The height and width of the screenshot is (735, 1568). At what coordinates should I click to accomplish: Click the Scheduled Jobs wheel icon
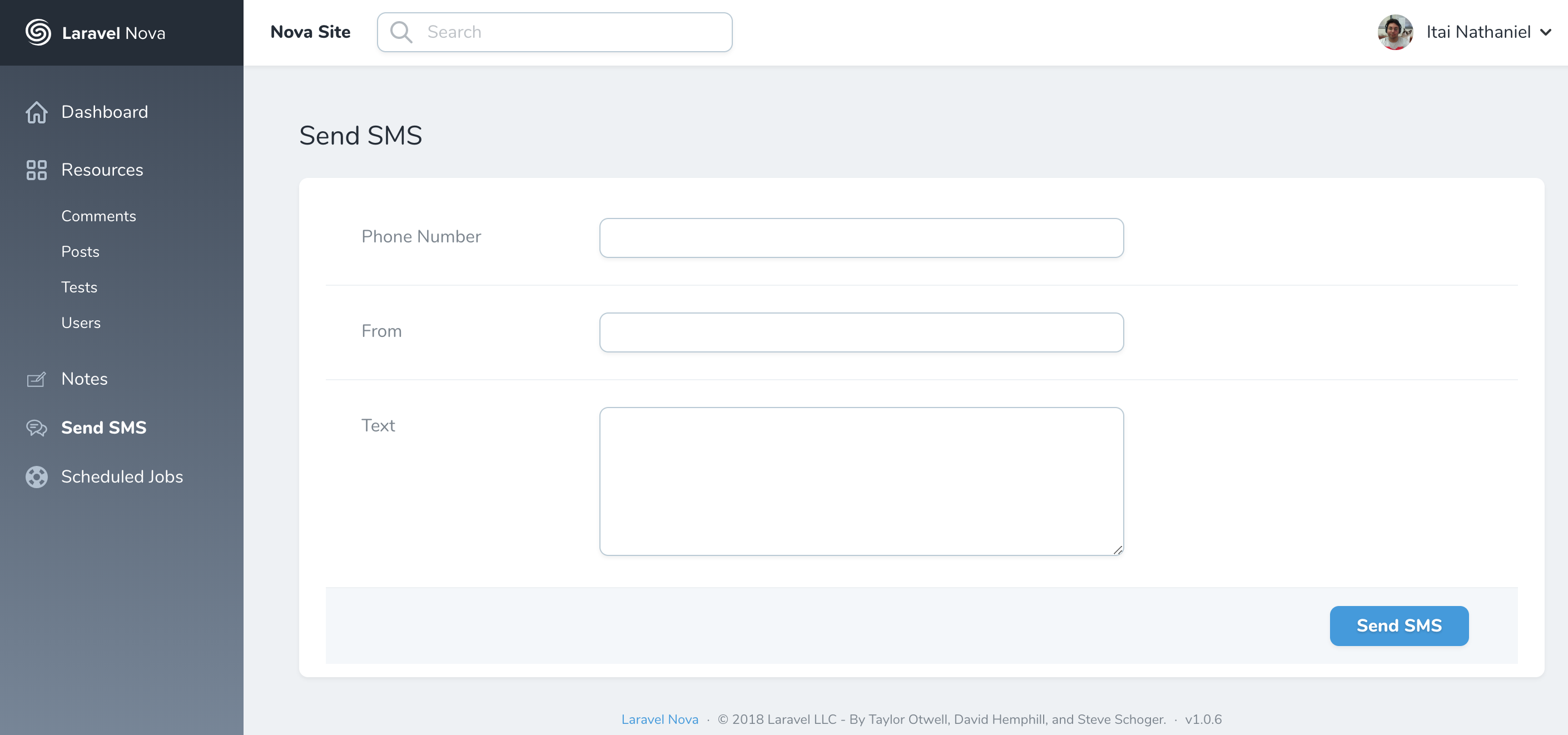coord(37,476)
